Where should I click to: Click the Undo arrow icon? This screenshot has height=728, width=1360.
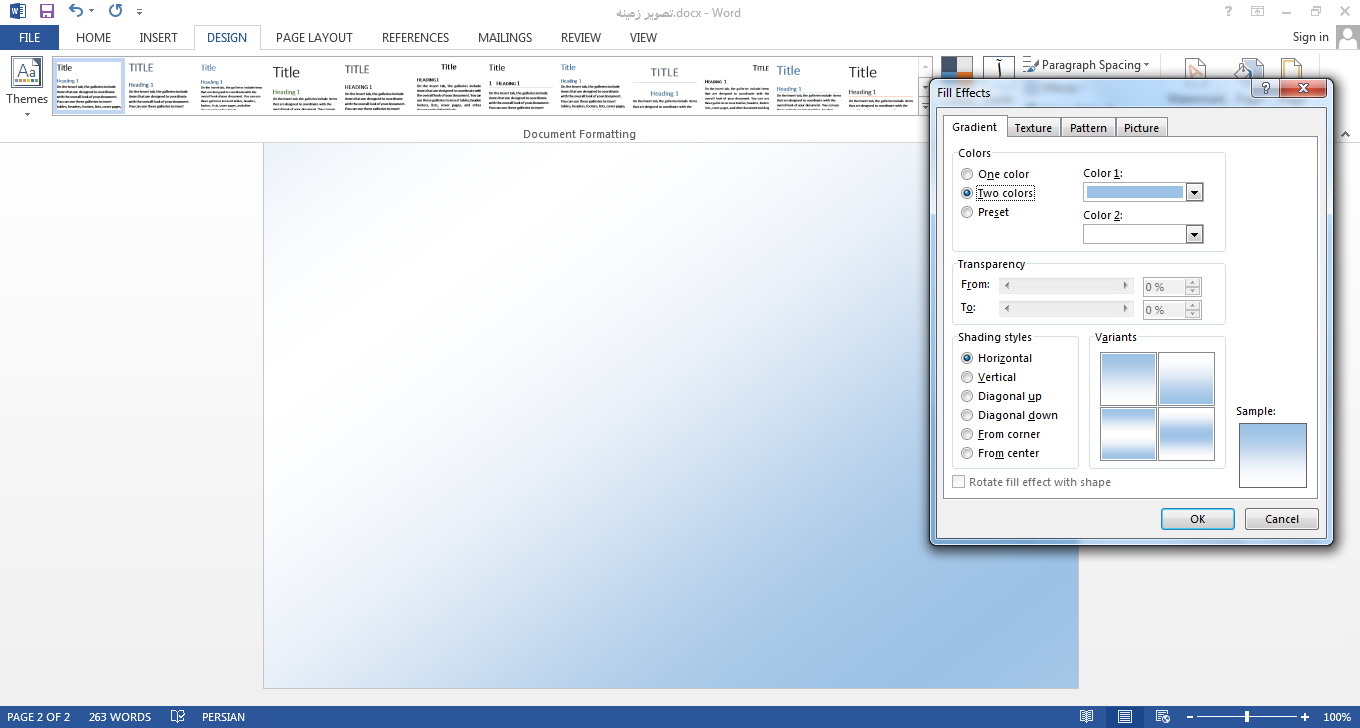coord(77,12)
